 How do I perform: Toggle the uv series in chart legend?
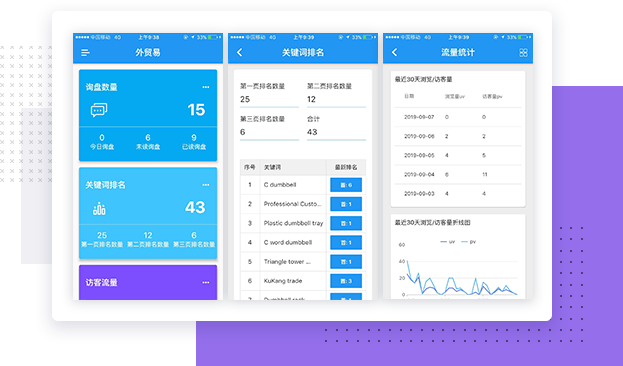point(447,242)
